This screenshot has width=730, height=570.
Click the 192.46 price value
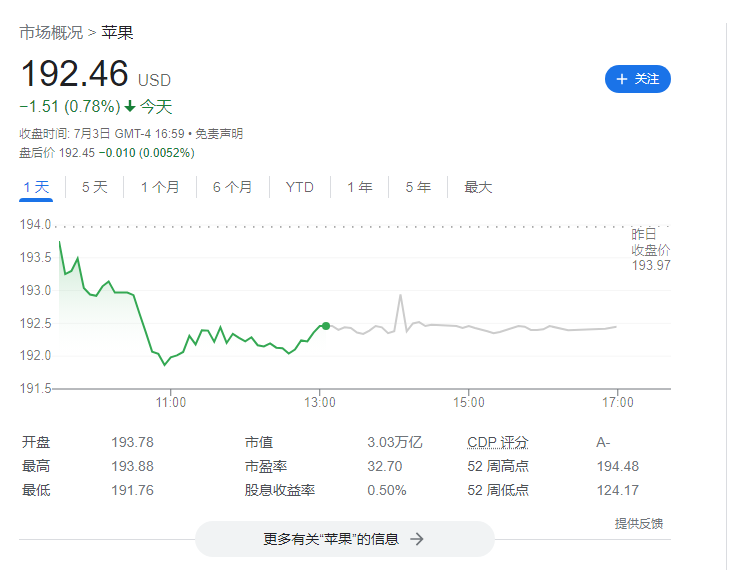pyautogui.click(x=74, y=74)
